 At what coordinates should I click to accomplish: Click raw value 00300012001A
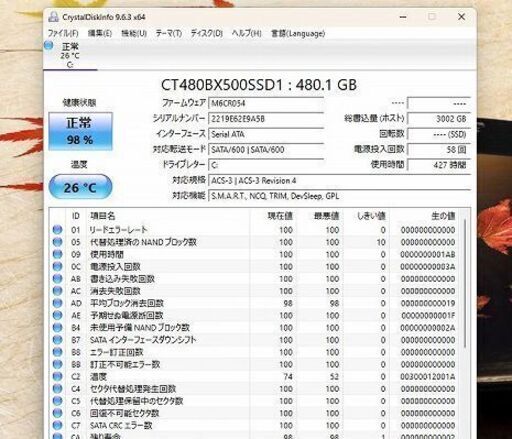[x=428, y=377]
